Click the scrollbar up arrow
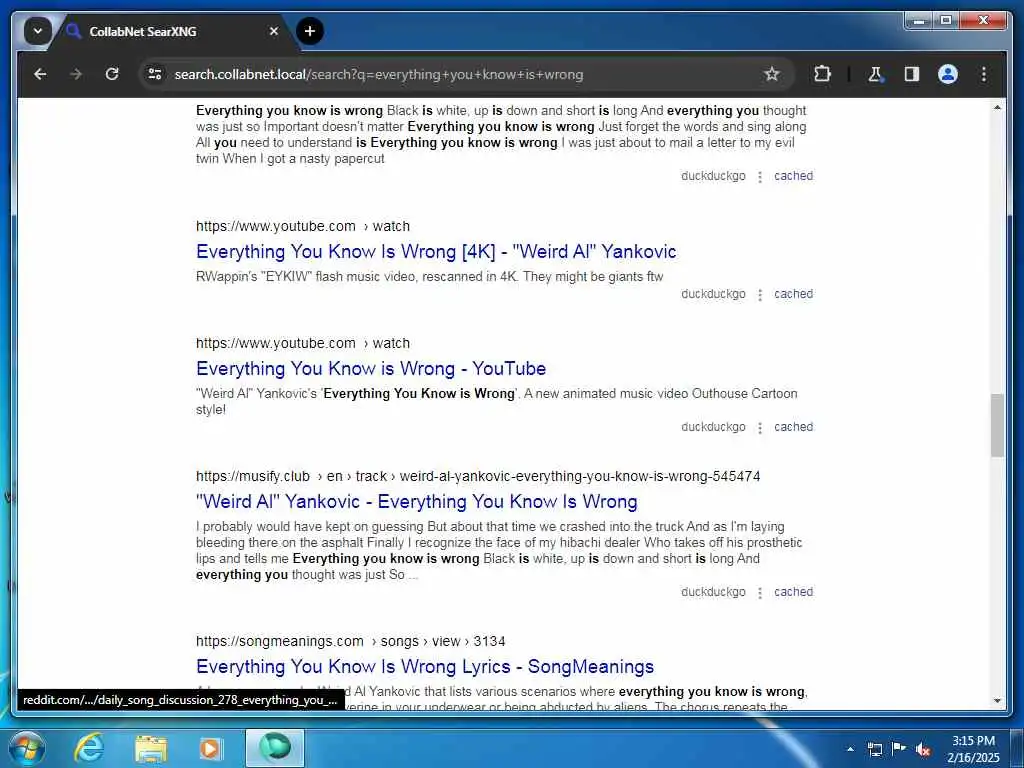This screenshot has height=768, width=1024. tap(997, 107)
